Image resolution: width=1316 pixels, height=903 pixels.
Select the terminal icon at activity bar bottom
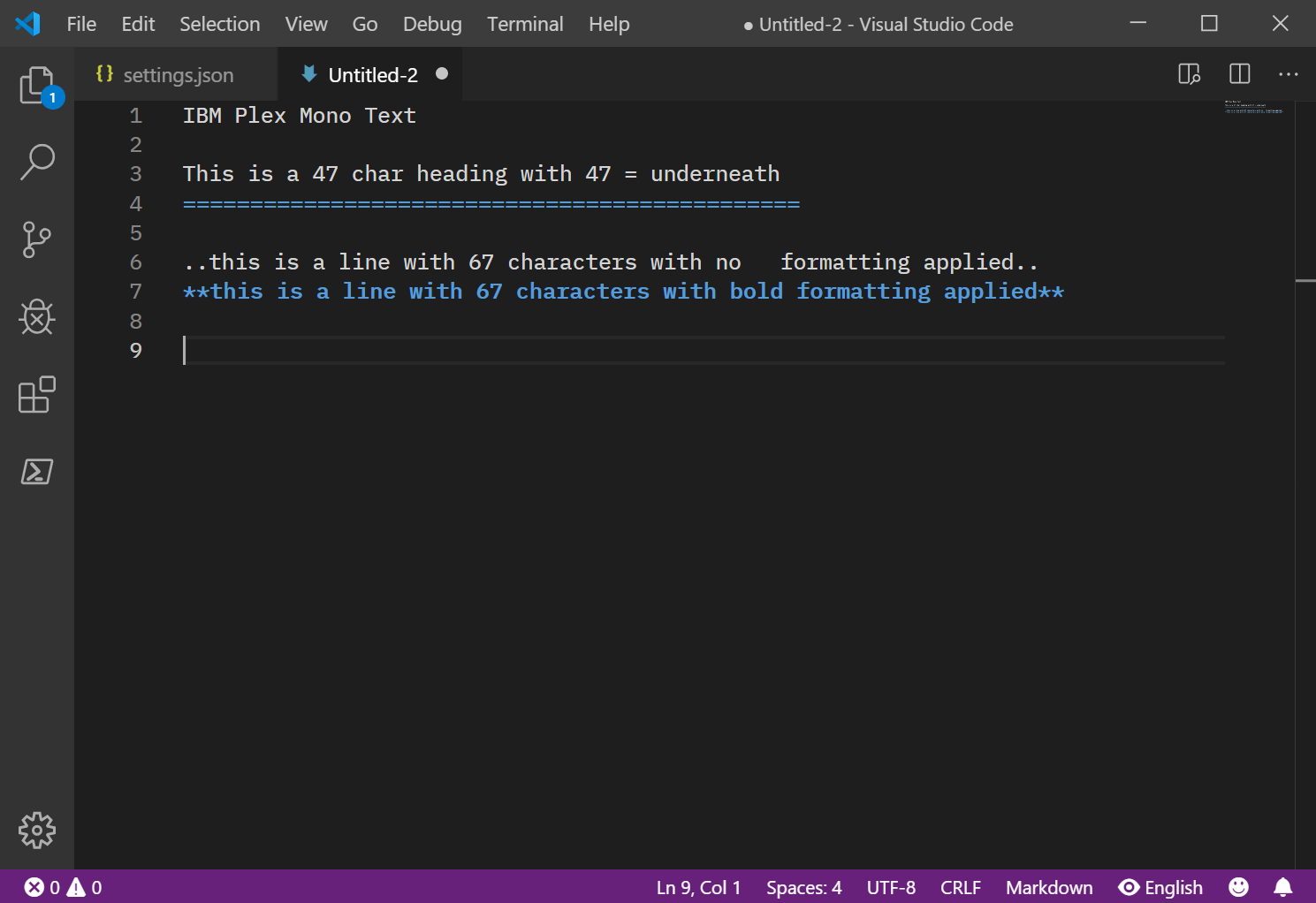[36, 472]
